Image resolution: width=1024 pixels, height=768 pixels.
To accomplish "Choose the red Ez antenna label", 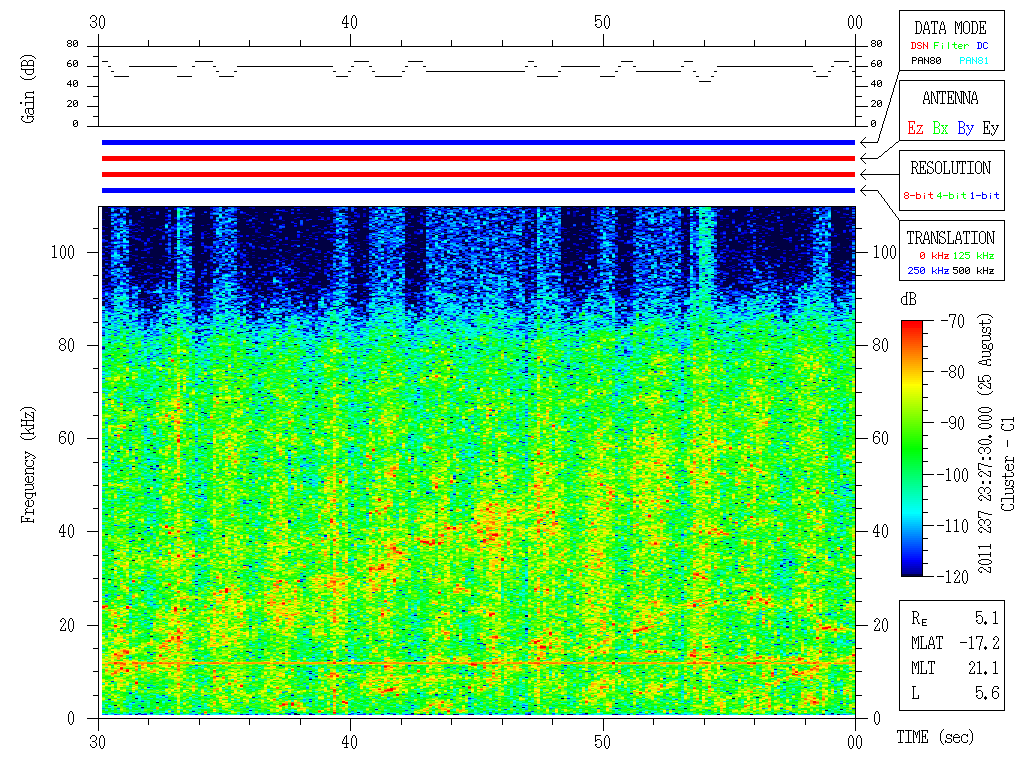I will point(915,128).
